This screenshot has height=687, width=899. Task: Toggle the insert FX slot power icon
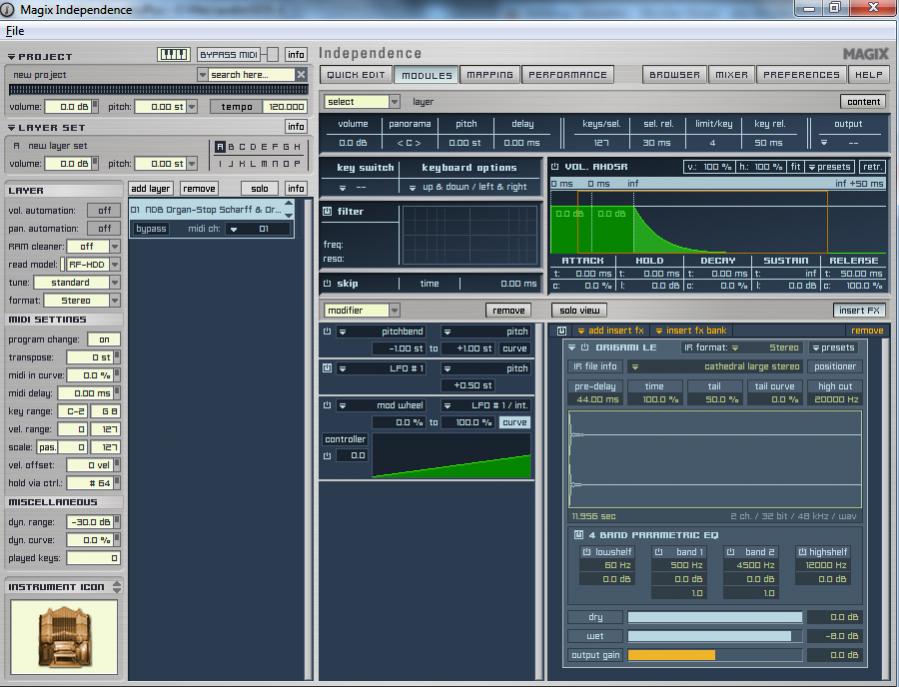coord(561,331)
